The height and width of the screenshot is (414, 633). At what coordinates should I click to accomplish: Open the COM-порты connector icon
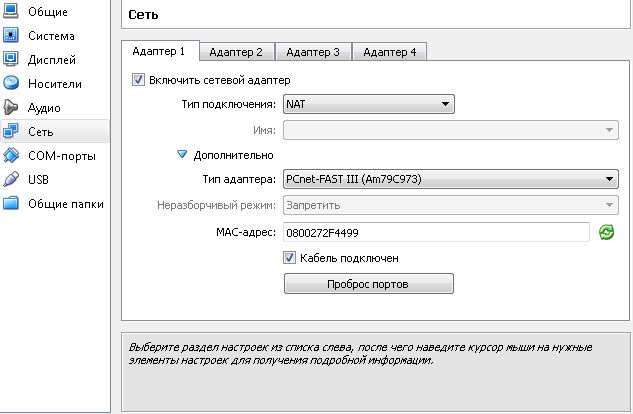pos(11,155)
